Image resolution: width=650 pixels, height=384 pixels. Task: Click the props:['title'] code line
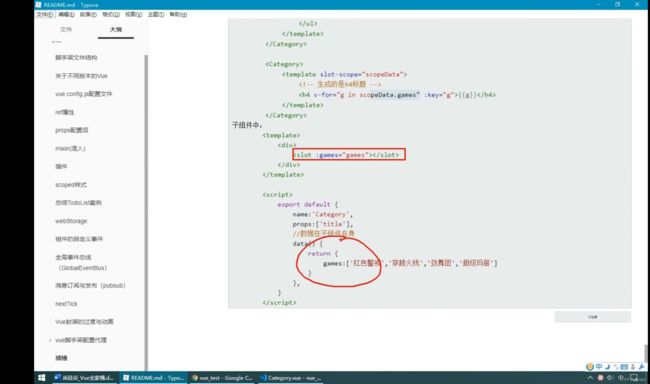(x=323, y=224)
